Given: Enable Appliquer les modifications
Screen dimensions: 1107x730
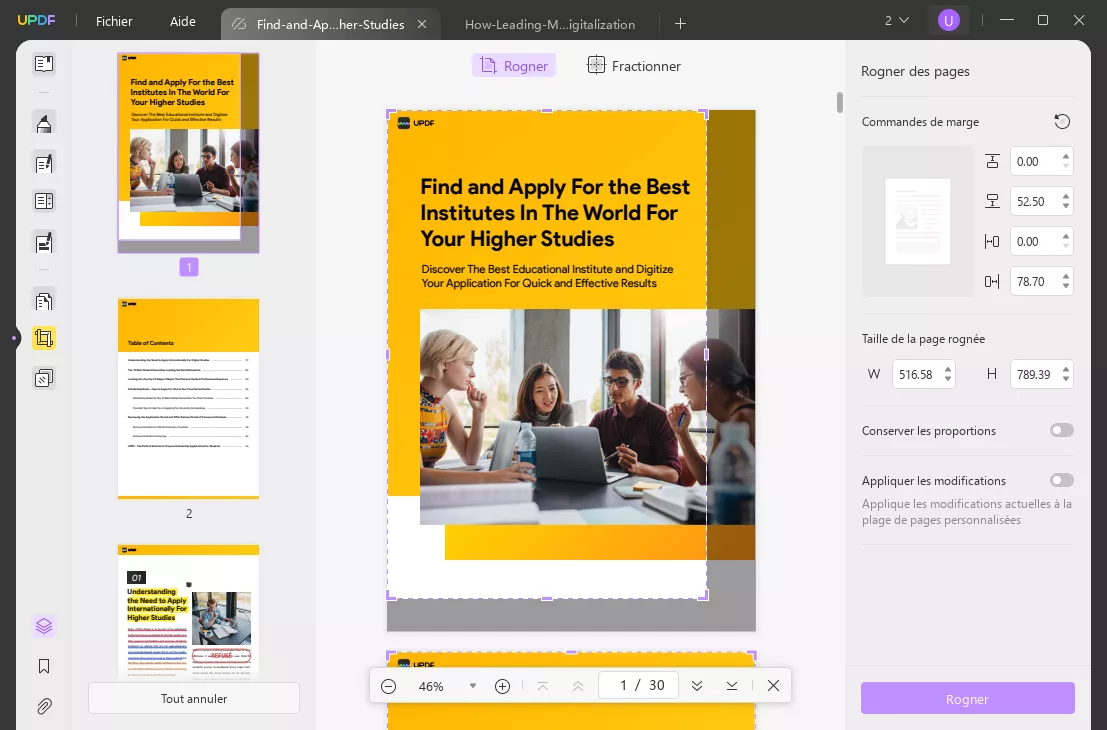Looking at the screenshot, I should [1061, 480].
